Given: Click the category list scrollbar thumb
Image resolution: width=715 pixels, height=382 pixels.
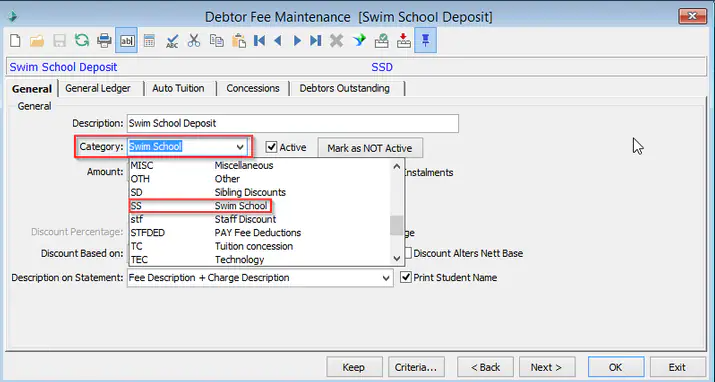Looking at the screenshot, I should tap(397, 226).
